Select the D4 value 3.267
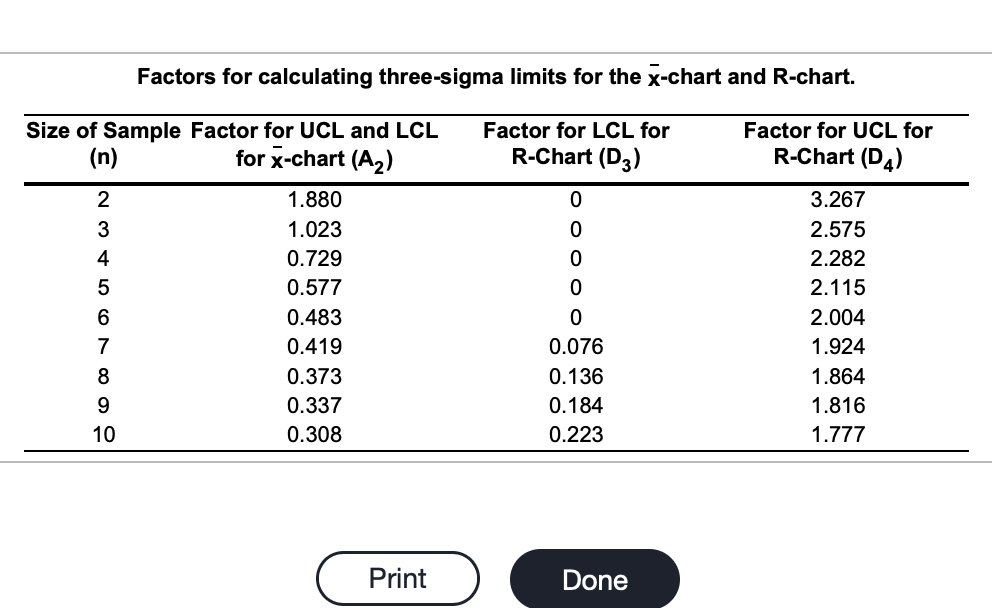This screenshot has width=992, height=608. [838, 200]
